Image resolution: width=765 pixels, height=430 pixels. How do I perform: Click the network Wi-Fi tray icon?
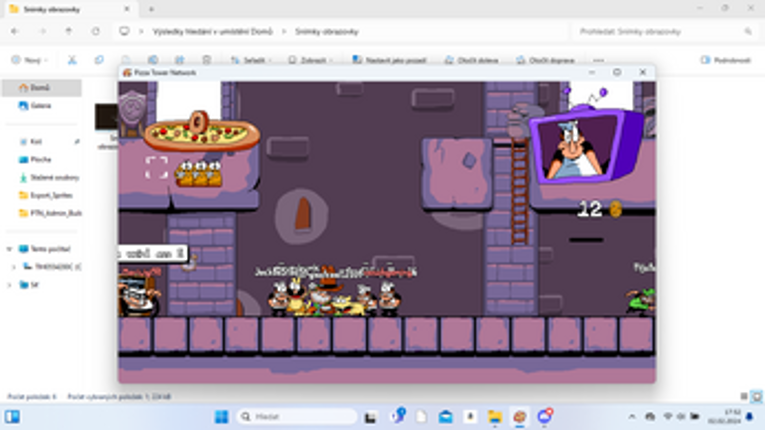point(668,416)
